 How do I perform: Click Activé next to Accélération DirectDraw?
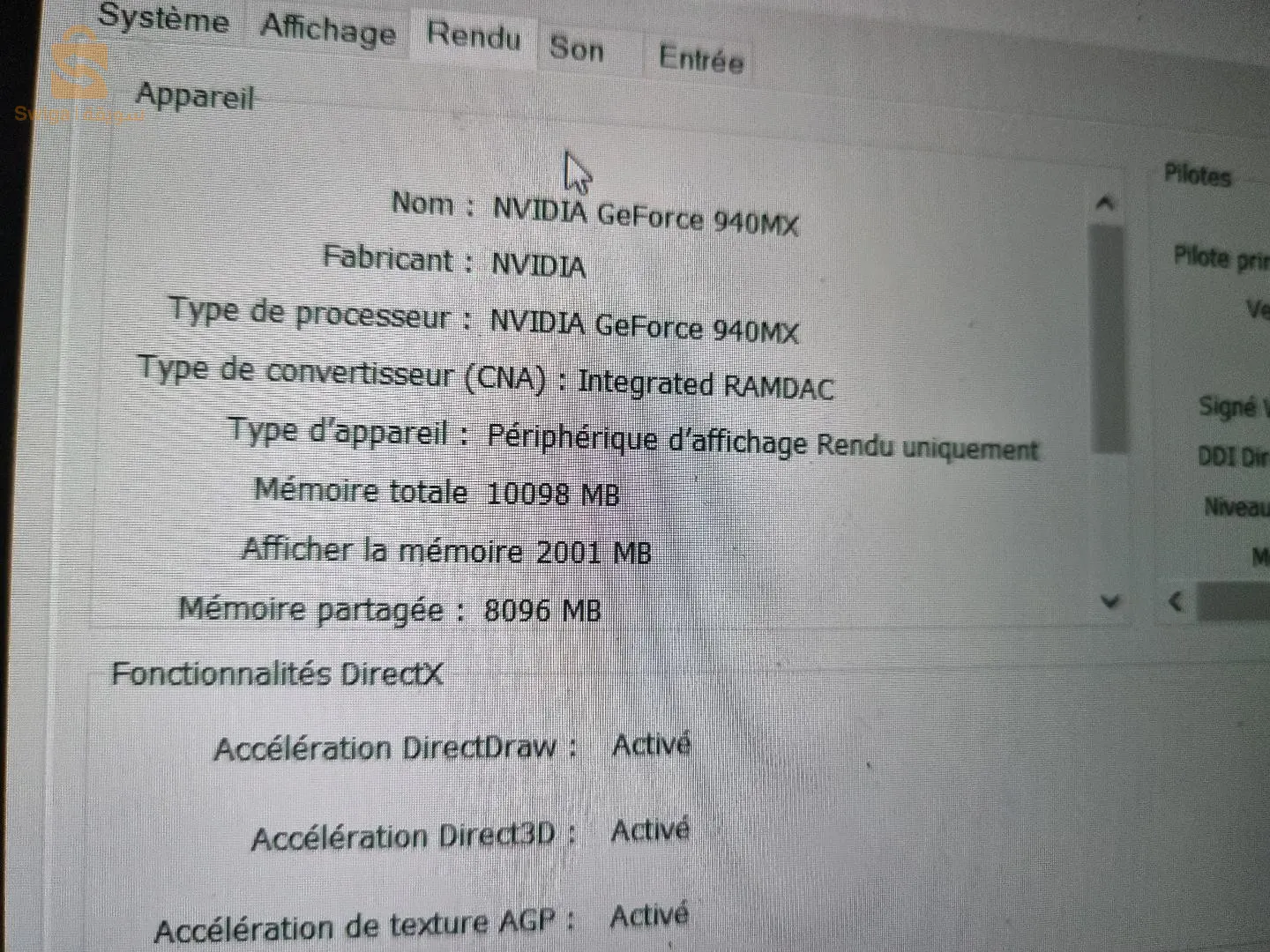(x=652, y=745)
